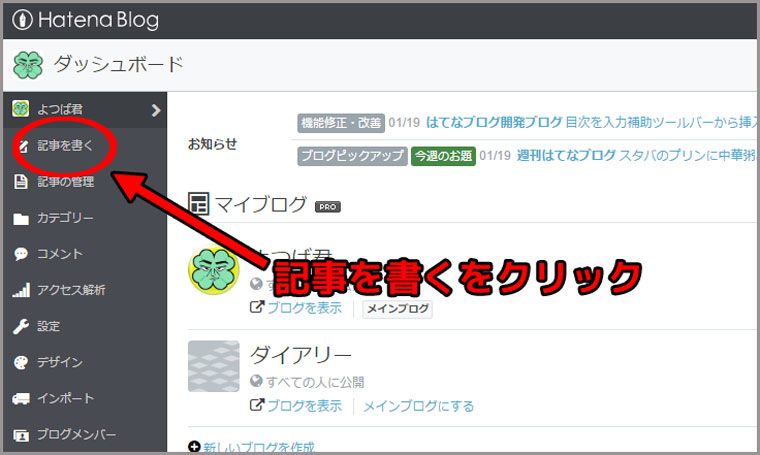Open 記事を書く in the sidebar
Screen dimensions: 760x455
[x=65, y=145]
